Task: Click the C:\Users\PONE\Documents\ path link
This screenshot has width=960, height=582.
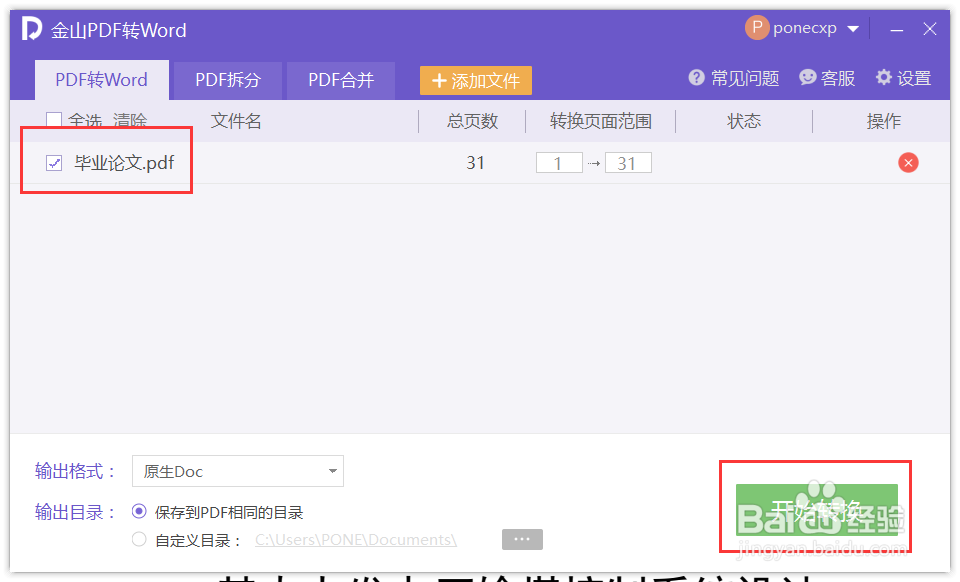Action: click(x=356, y=540)
